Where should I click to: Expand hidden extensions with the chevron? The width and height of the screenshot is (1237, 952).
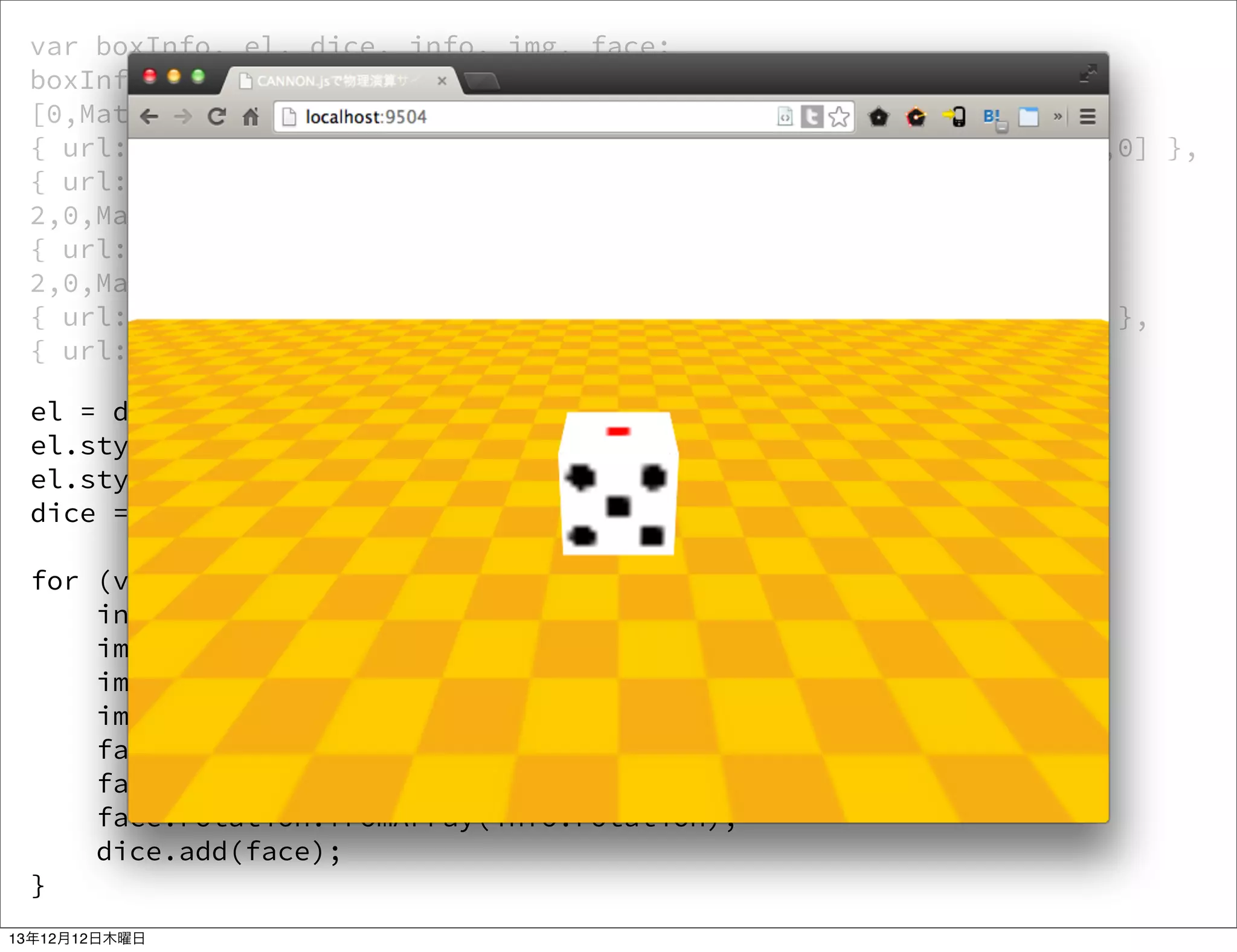1058,117
